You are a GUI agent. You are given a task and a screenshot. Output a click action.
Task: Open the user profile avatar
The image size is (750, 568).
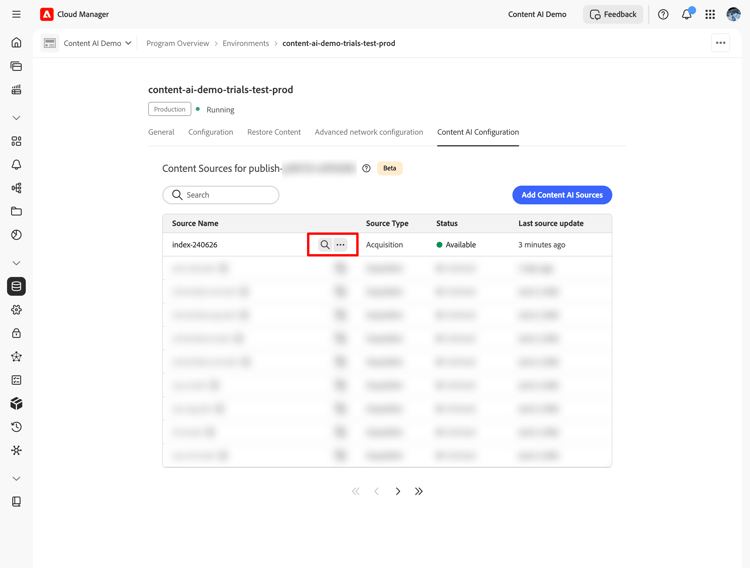733,14
